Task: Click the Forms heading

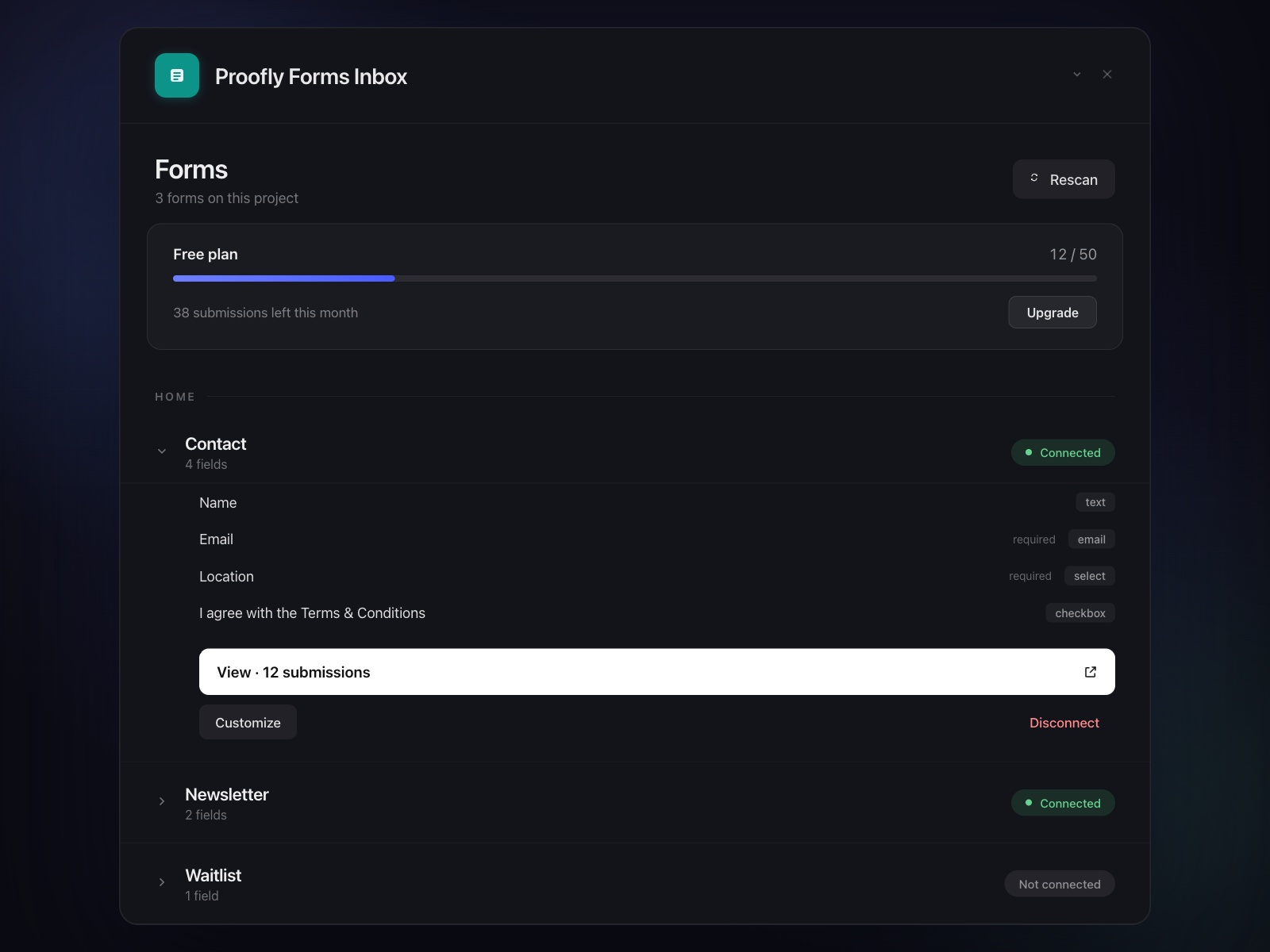Action: pyautogui.click(x=190, y=169)
